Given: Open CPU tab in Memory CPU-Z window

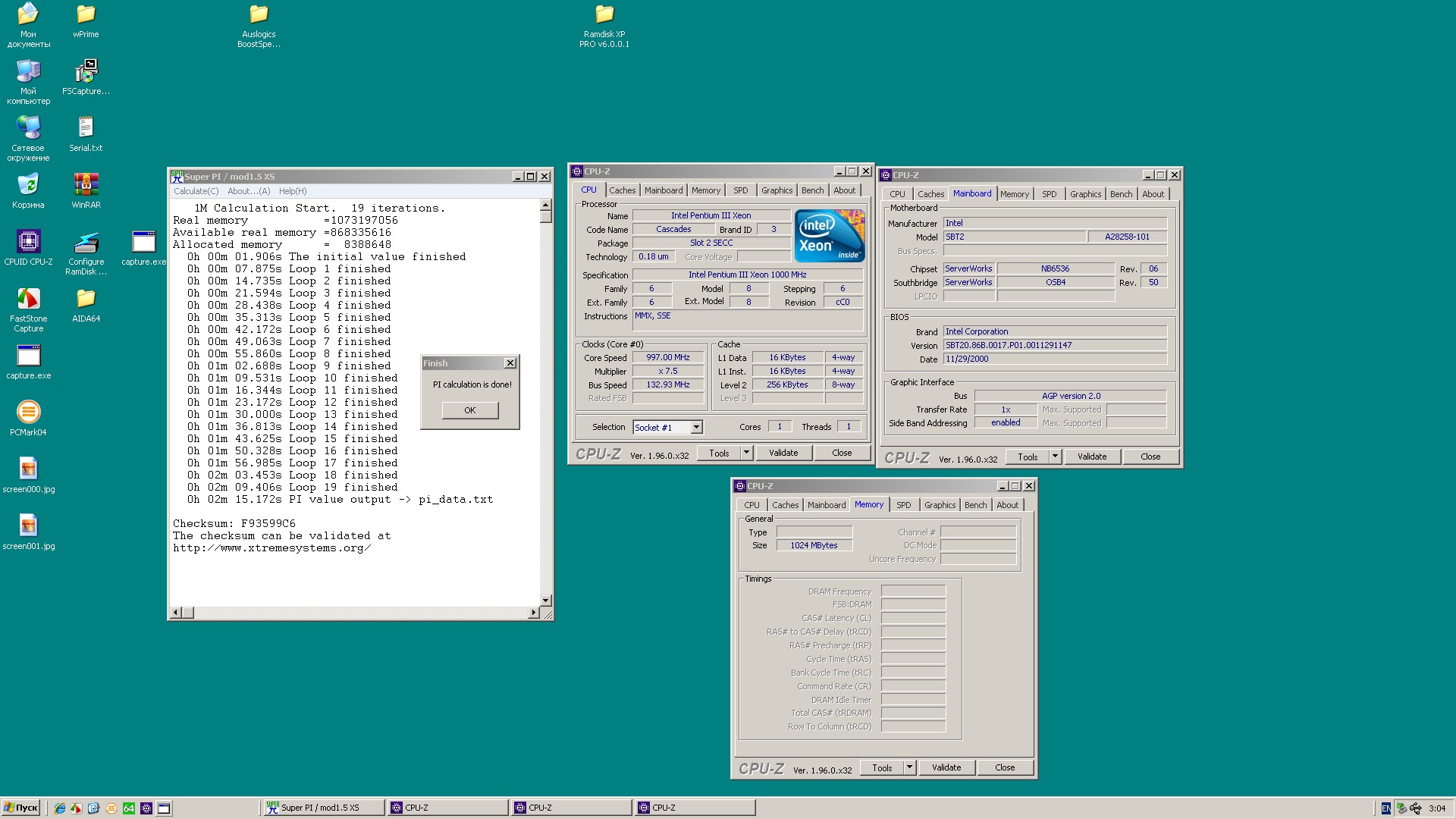Looking at the screenshot, I should [752, 505].
